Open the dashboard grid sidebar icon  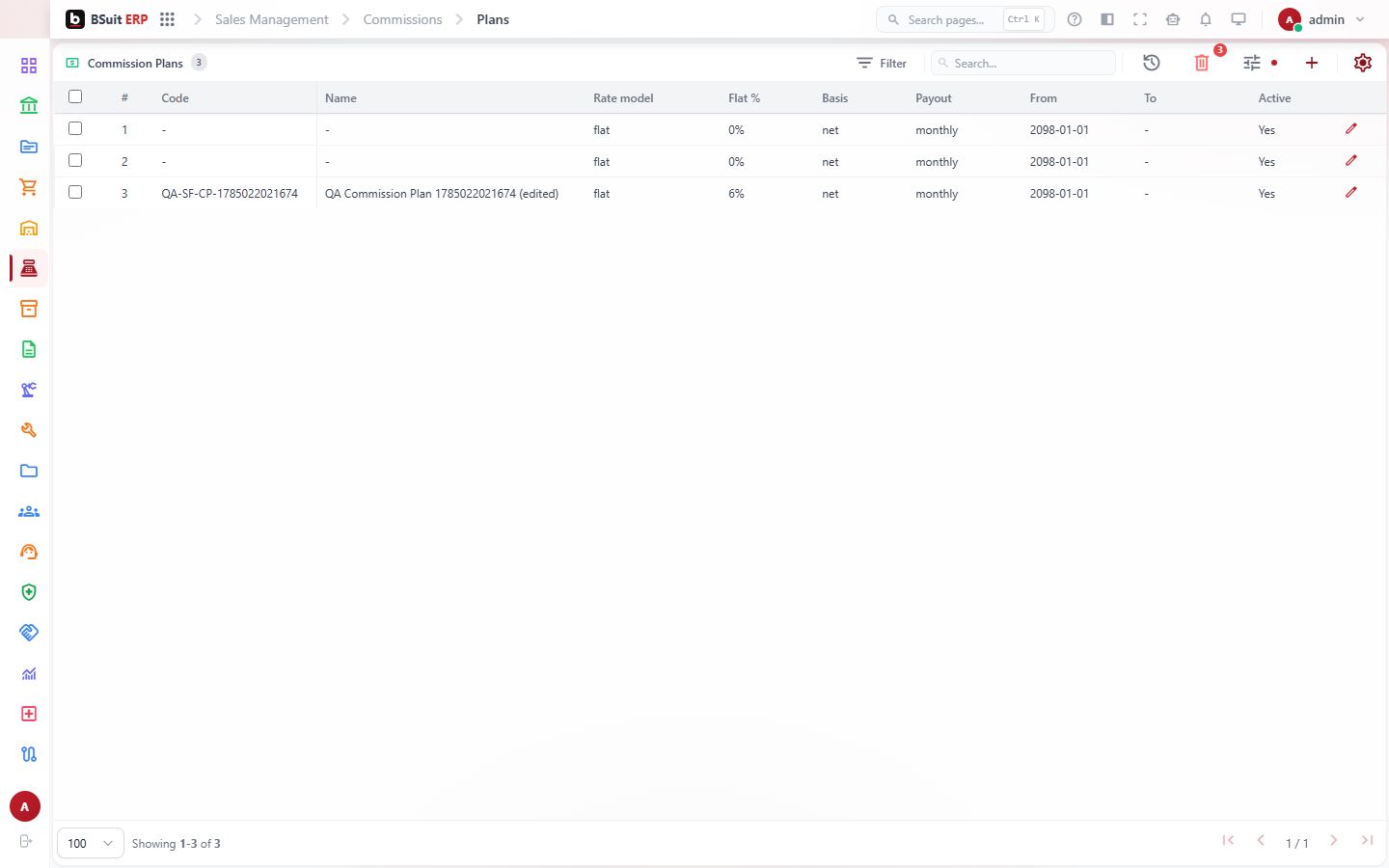pos(29,66)
